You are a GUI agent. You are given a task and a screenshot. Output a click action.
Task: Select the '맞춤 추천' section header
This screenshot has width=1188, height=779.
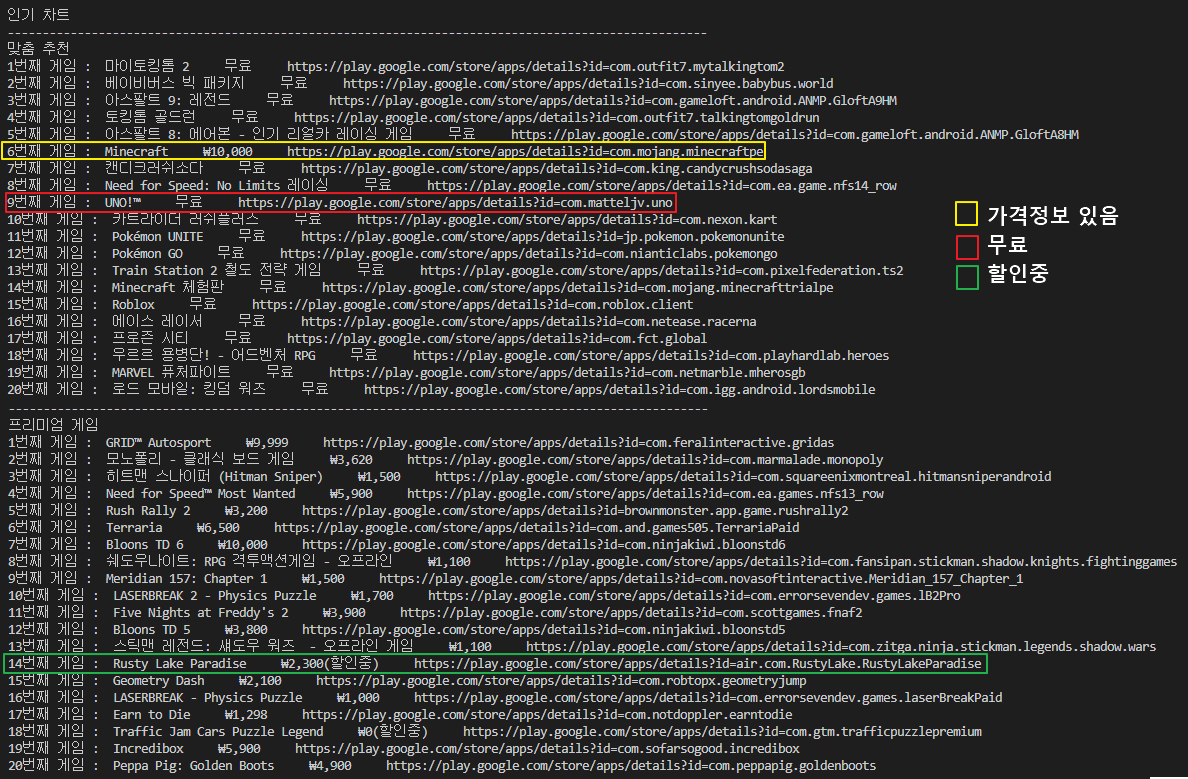[38, 48]
